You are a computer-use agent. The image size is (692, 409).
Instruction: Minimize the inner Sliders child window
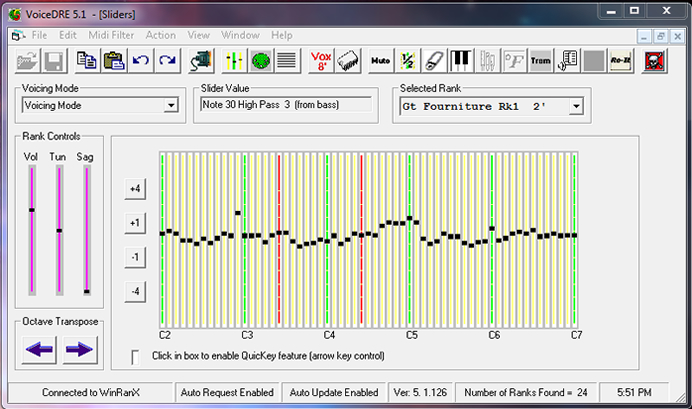tap(644, 36)
